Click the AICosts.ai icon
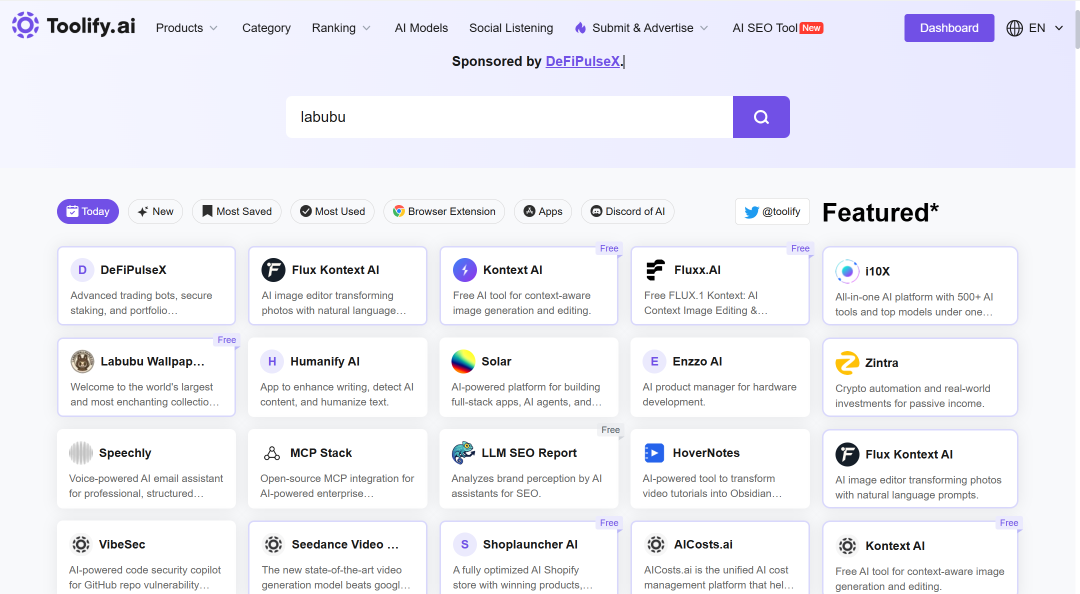This screenshot has height=594, width=1080. [x=656, y=544]
